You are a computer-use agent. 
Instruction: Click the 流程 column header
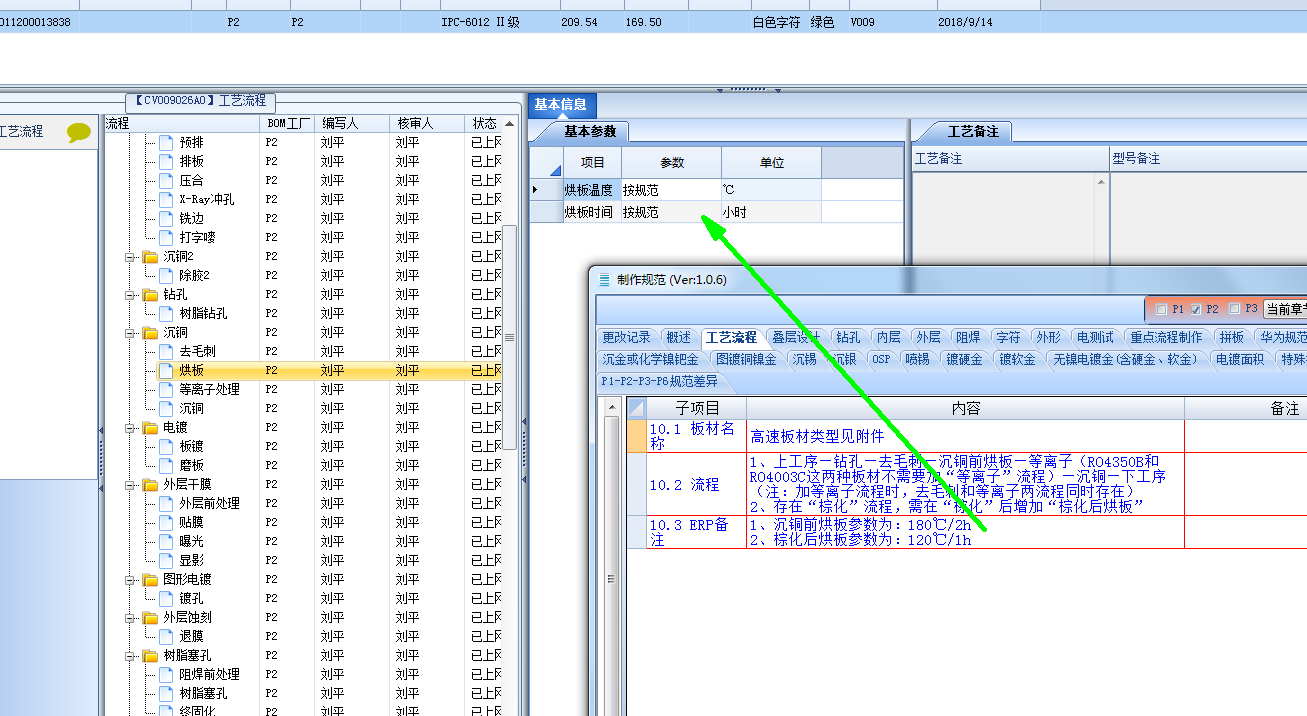point(181,124)
